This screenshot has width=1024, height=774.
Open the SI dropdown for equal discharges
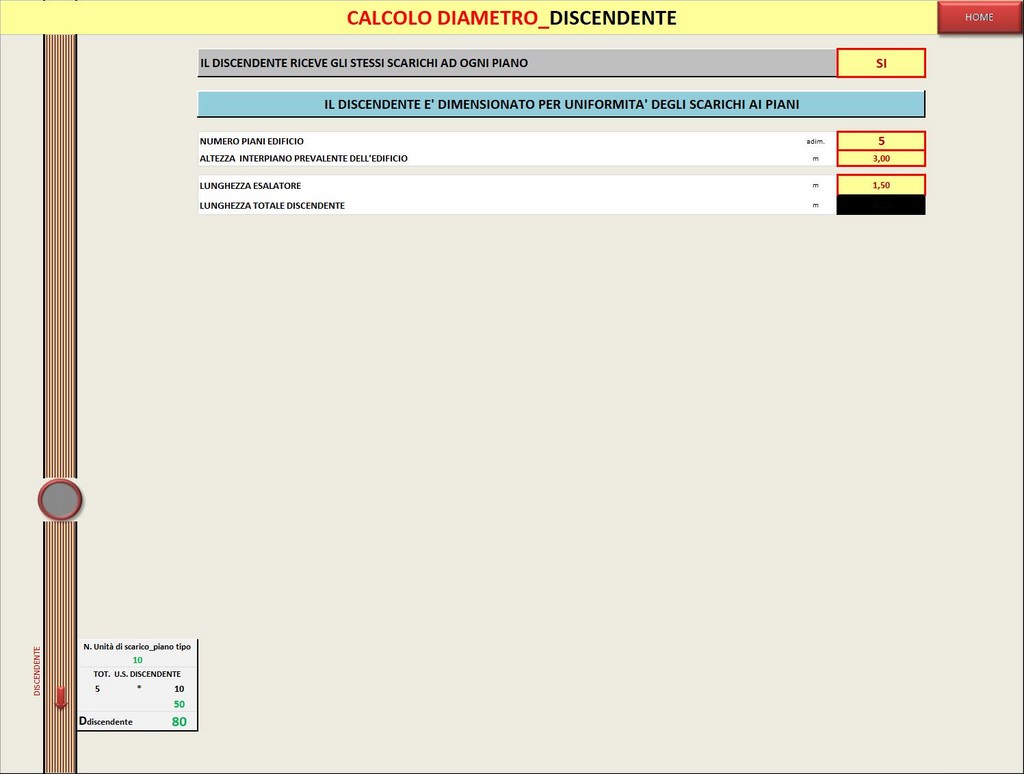pyautogui.click(x=881, y=63)
